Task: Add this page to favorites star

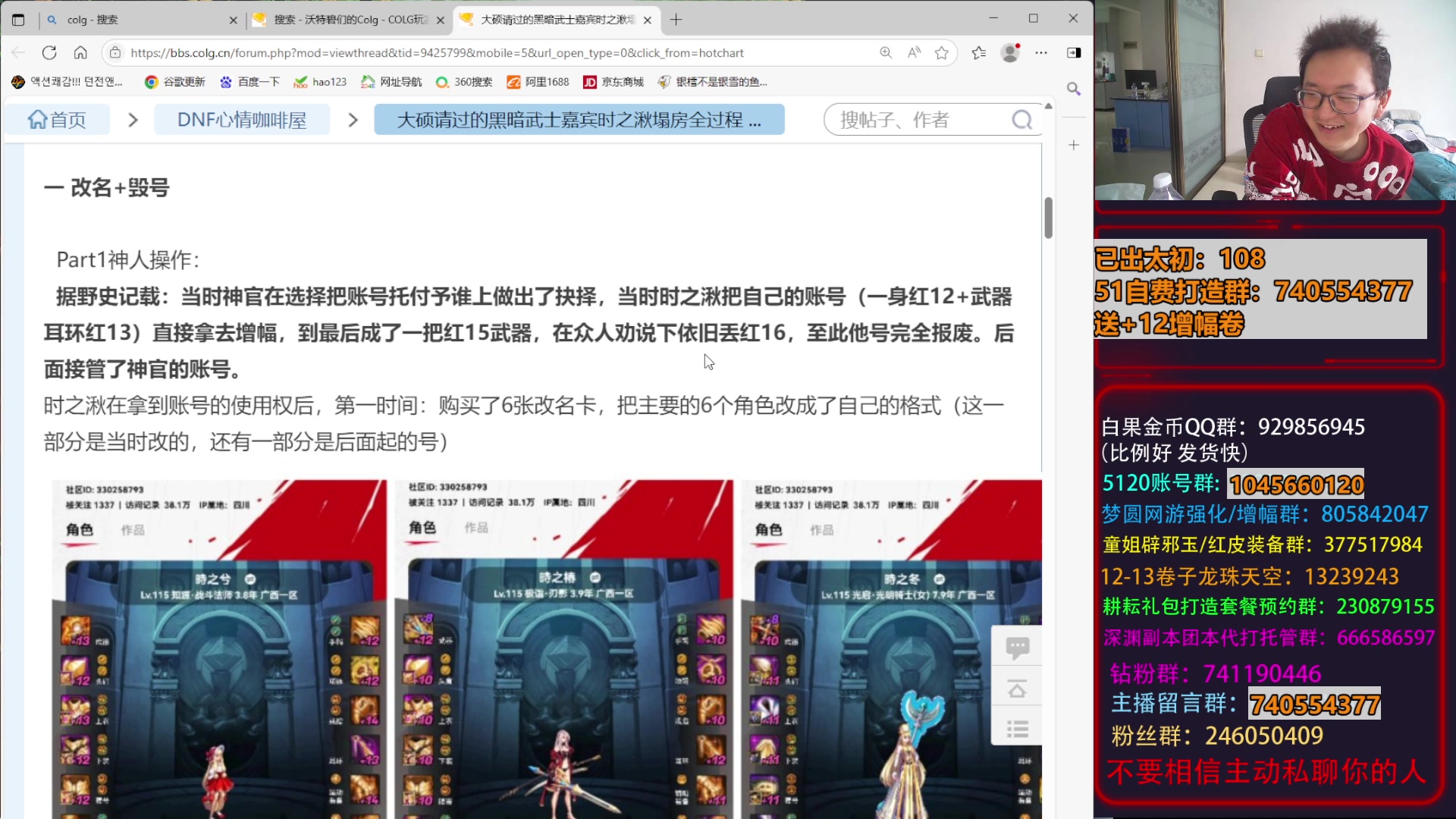Action: point(942,52)
